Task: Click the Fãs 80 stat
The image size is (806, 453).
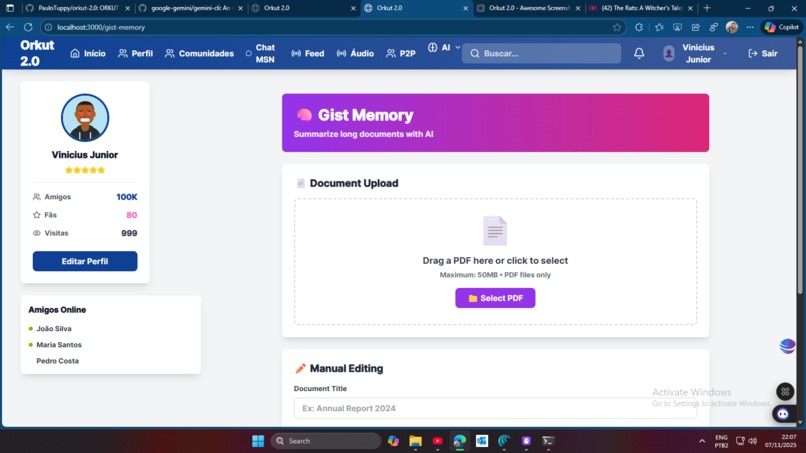Action: tap(85, 215)
